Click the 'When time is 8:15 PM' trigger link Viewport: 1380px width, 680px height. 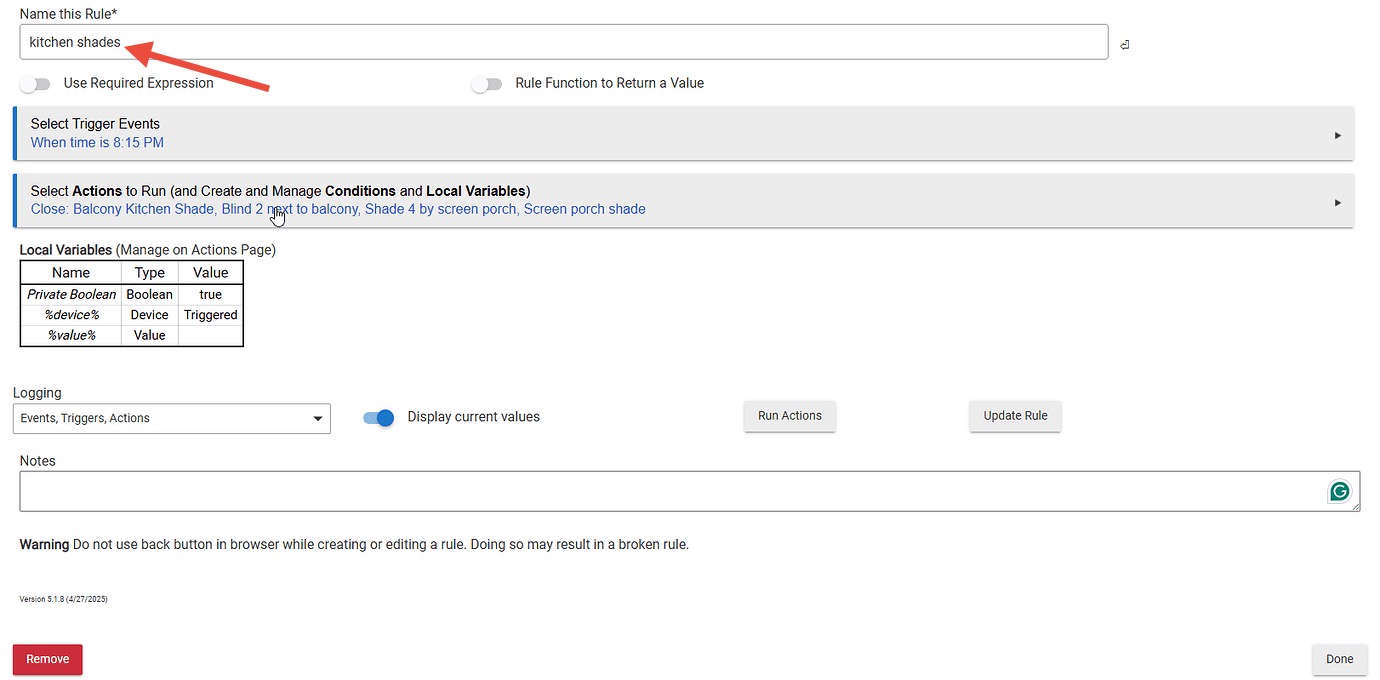[97, 143]
